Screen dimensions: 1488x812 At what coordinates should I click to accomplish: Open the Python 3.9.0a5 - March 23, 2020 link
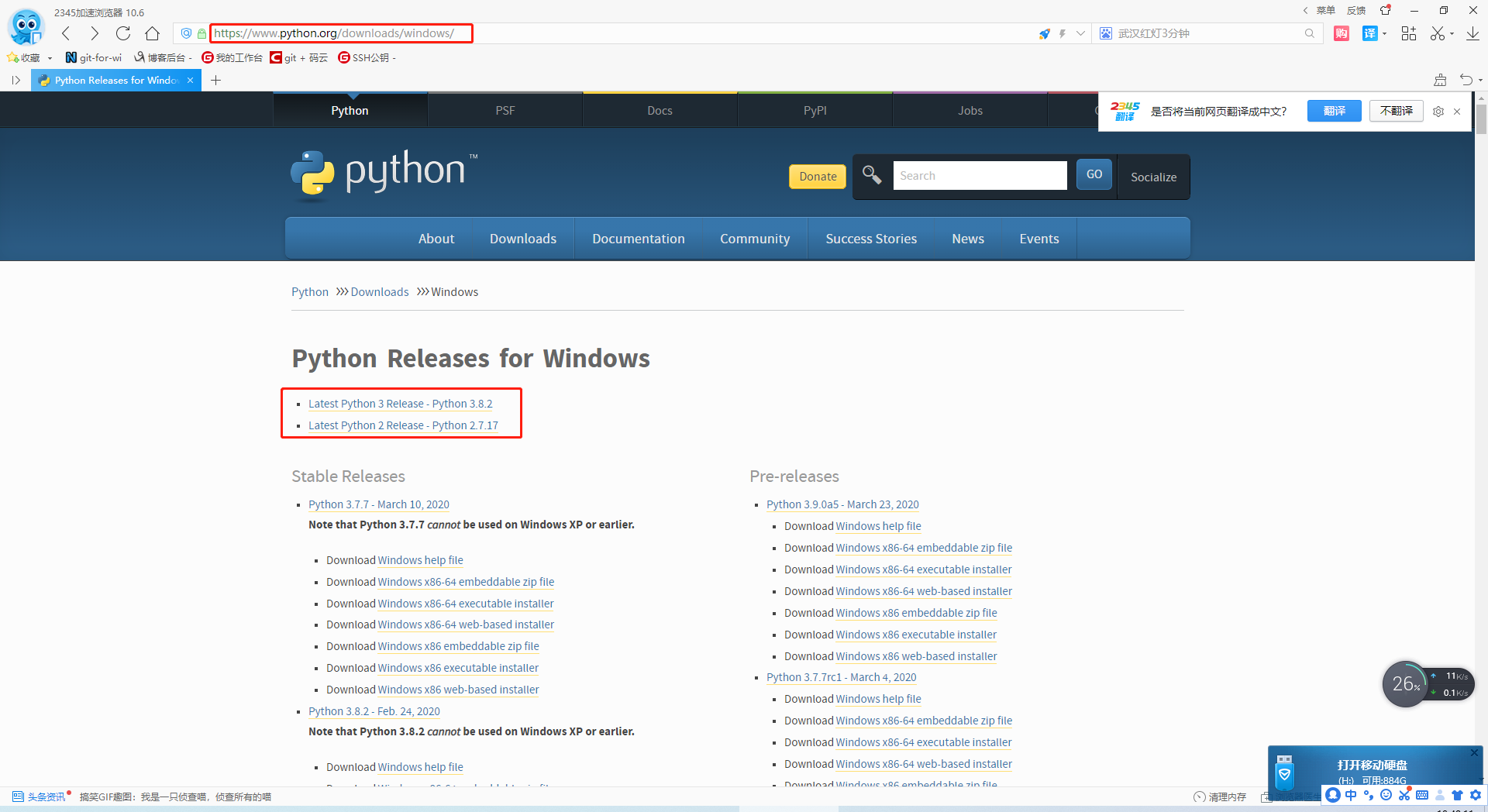point(842,504)
